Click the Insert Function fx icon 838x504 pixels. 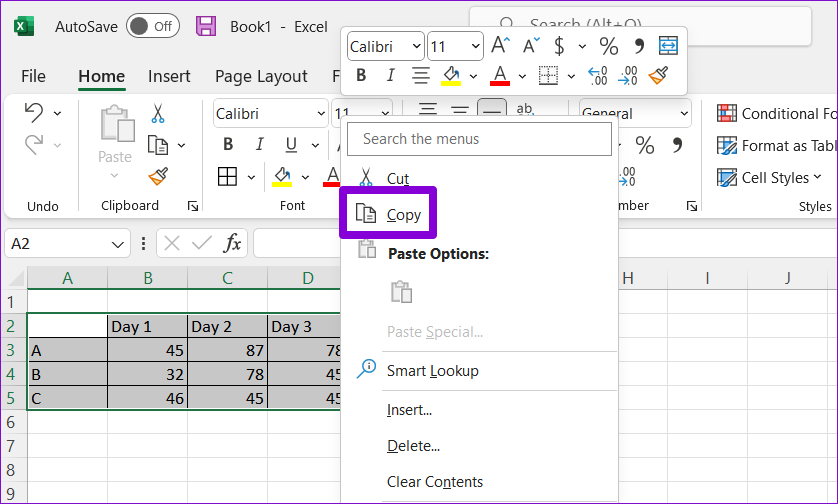tap(231, 243)
